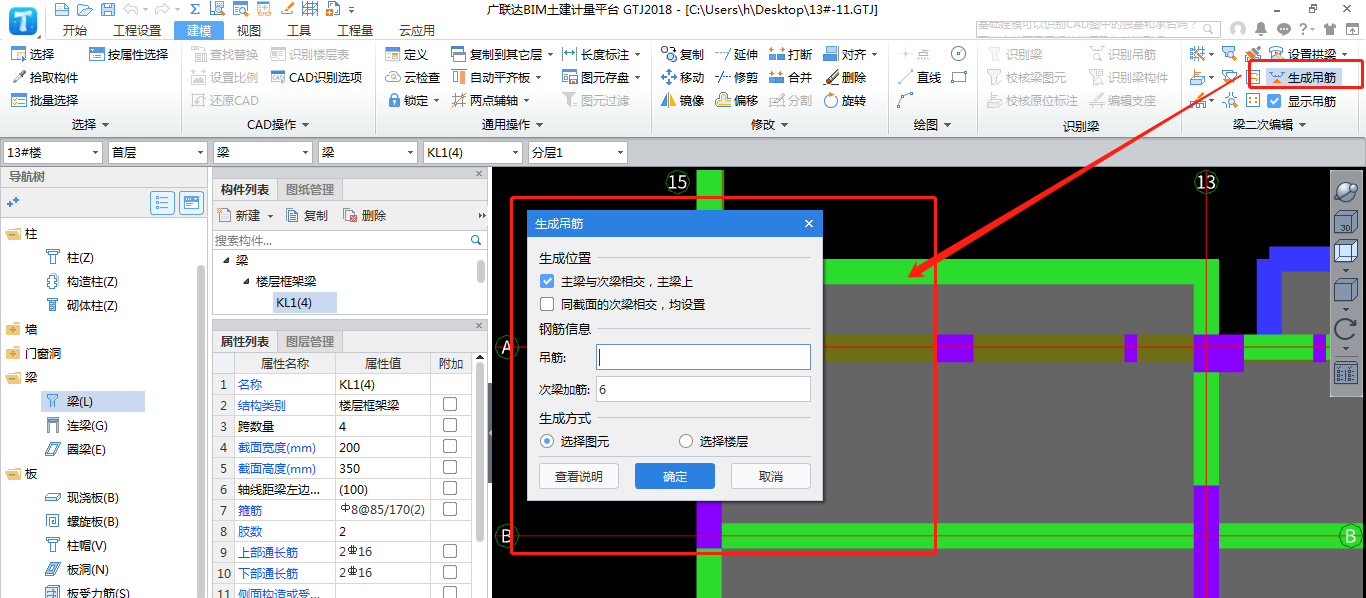This screenshot has height=598, width=1366.
Task: Click the 云检查 cloud check tool
Action: tap(412, 77)
